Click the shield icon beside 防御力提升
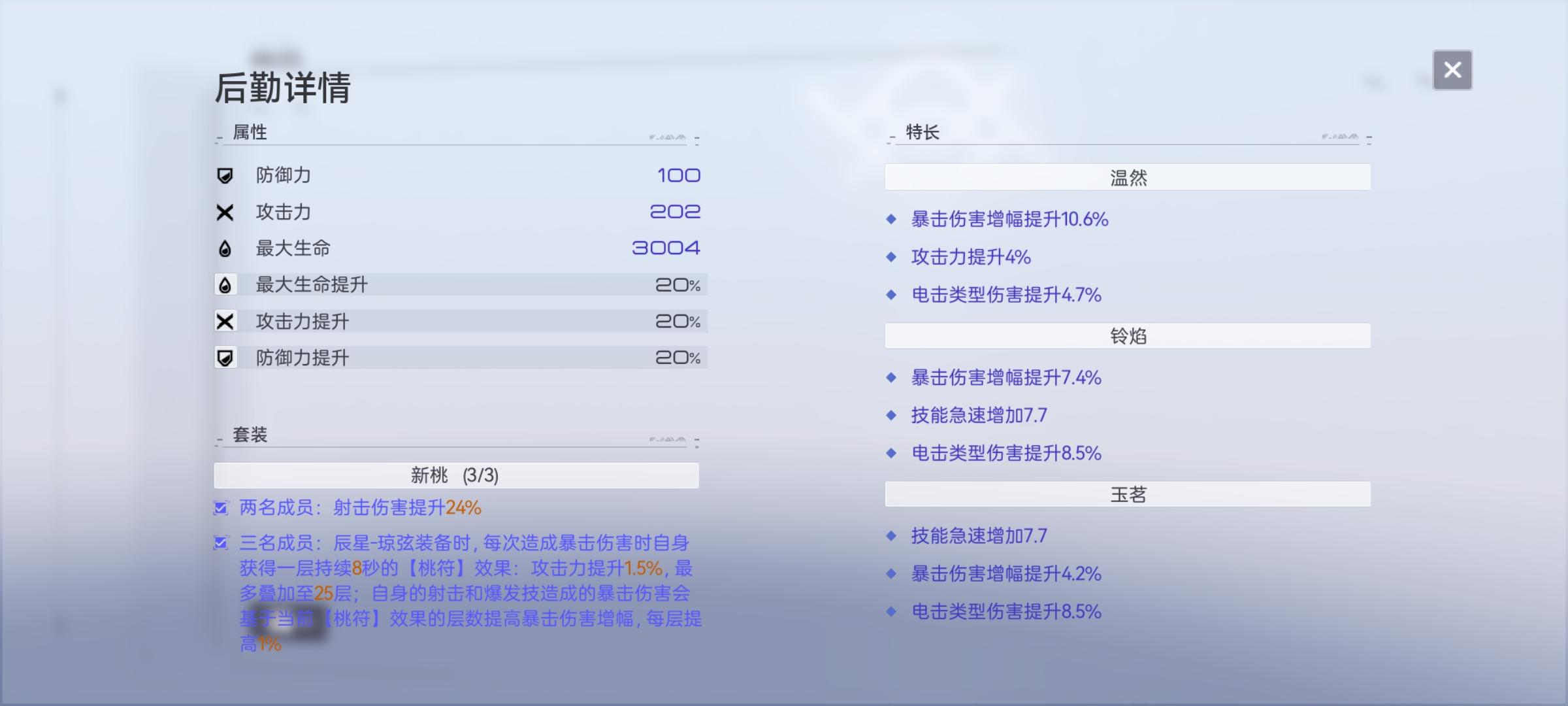Viewport: 1568px width, 706px height. (x=225, y=358)
